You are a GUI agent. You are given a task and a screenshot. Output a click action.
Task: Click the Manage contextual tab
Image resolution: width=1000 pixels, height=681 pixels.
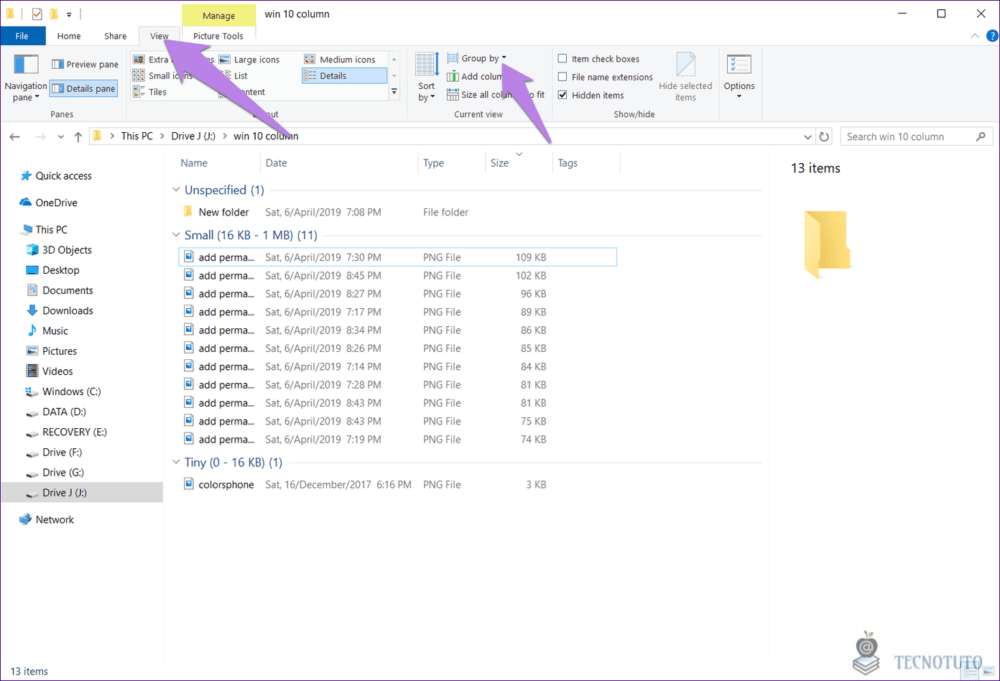point(219,15)
